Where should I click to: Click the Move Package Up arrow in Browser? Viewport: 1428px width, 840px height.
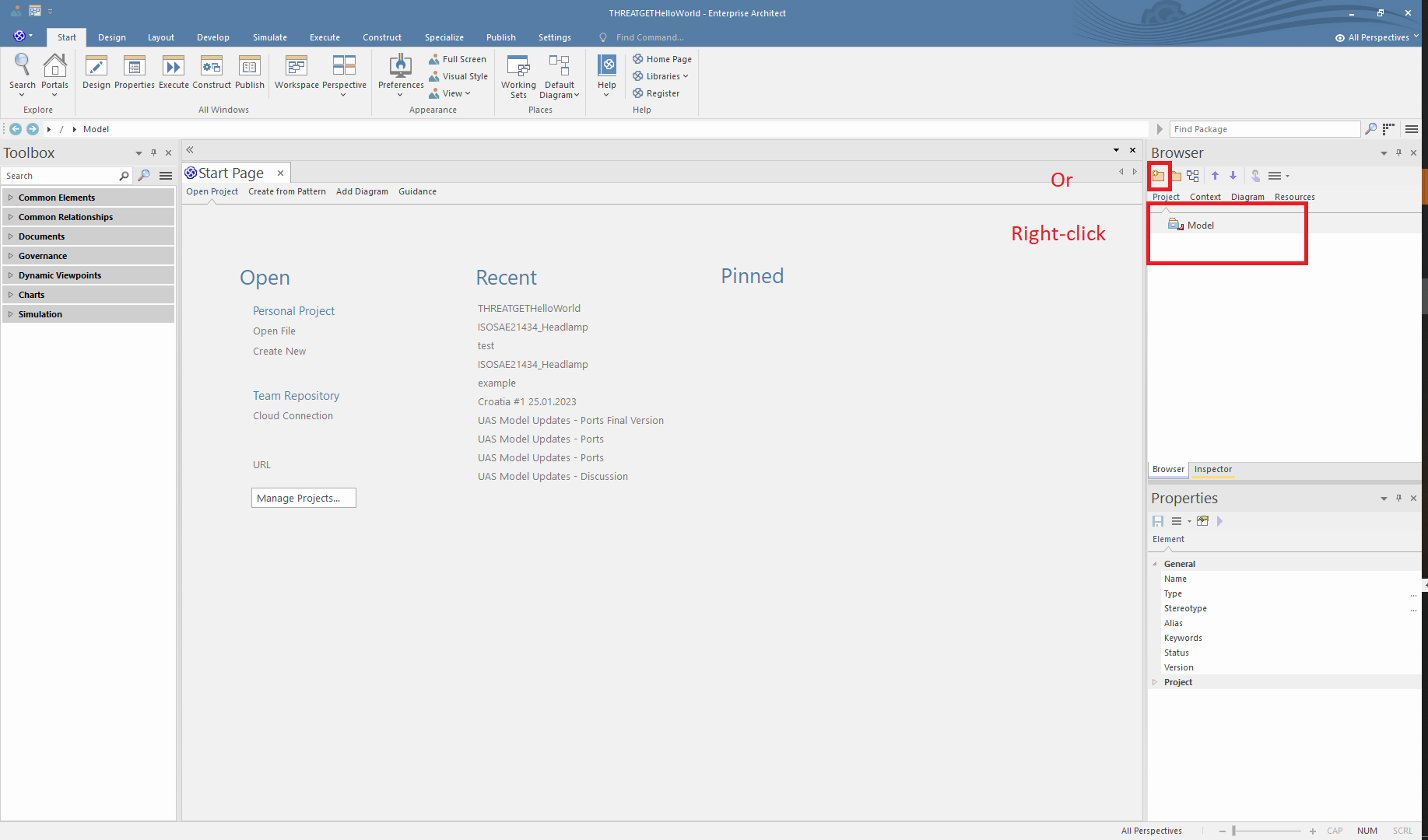[x=1215, y=176]
